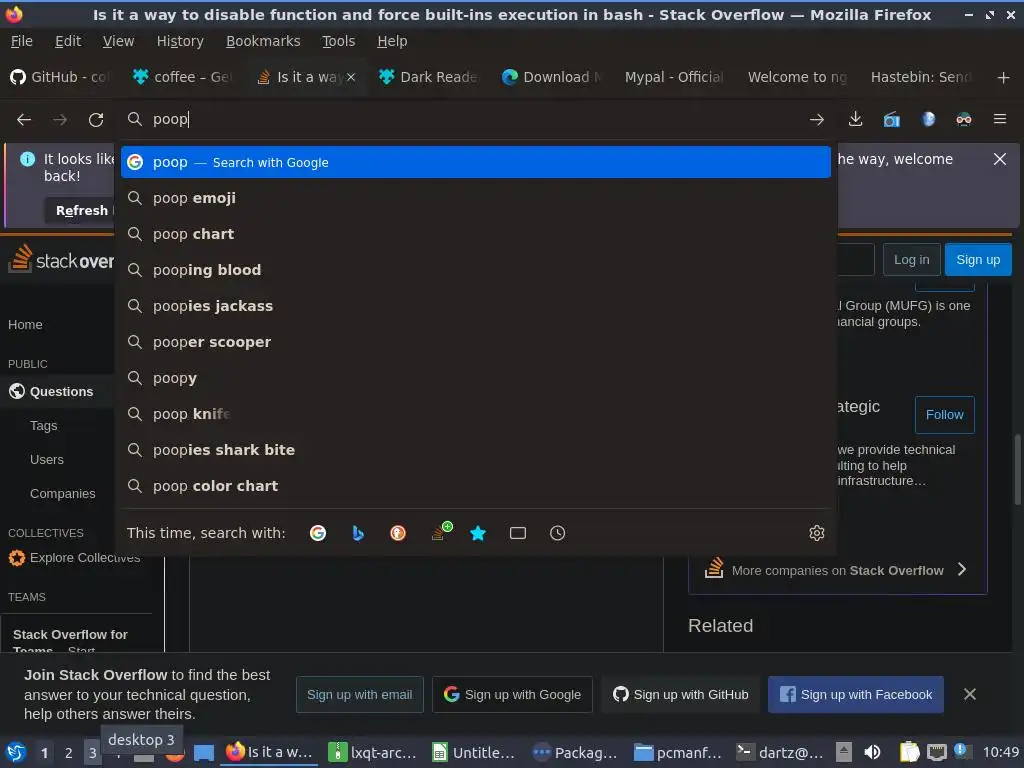Click Sign up with GitHub
The height and width of the screenshot is (768, 1024).
pyautogui.click(x=680, y=694)
